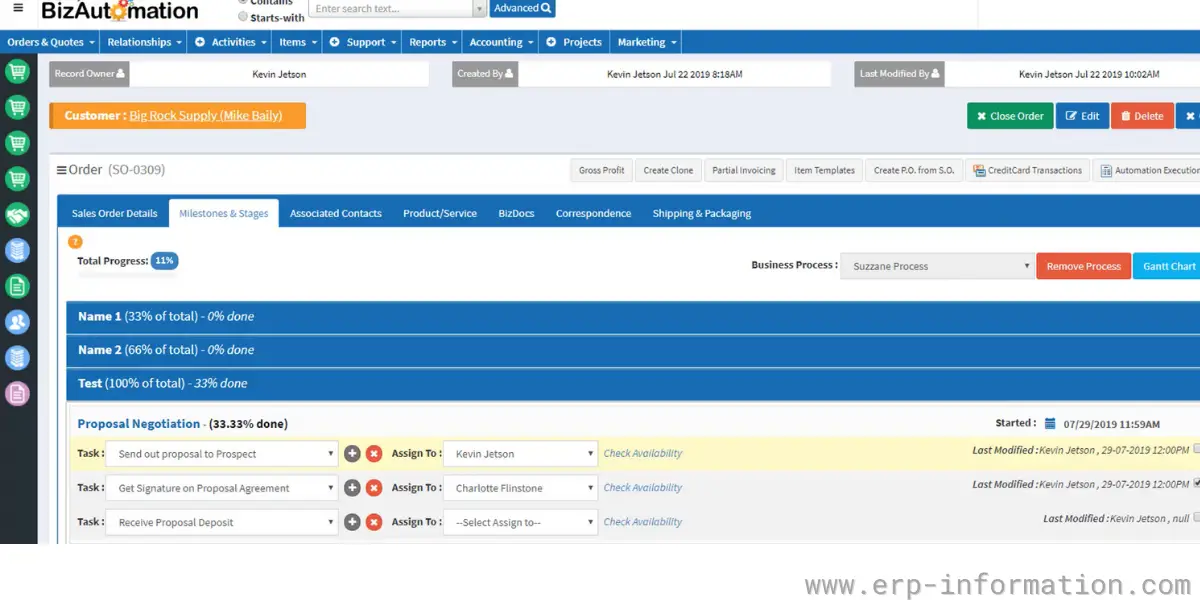This screenshot has width=1200, height=600.
Task: Click the third shopping cart sidebar icon
Action: [17, 143]
